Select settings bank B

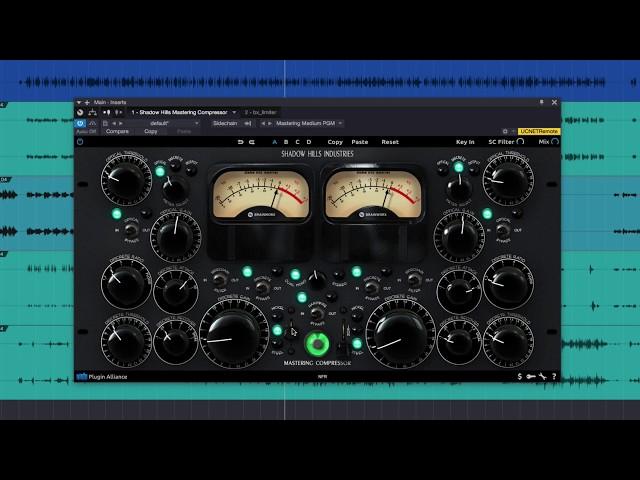coord(286,142)
